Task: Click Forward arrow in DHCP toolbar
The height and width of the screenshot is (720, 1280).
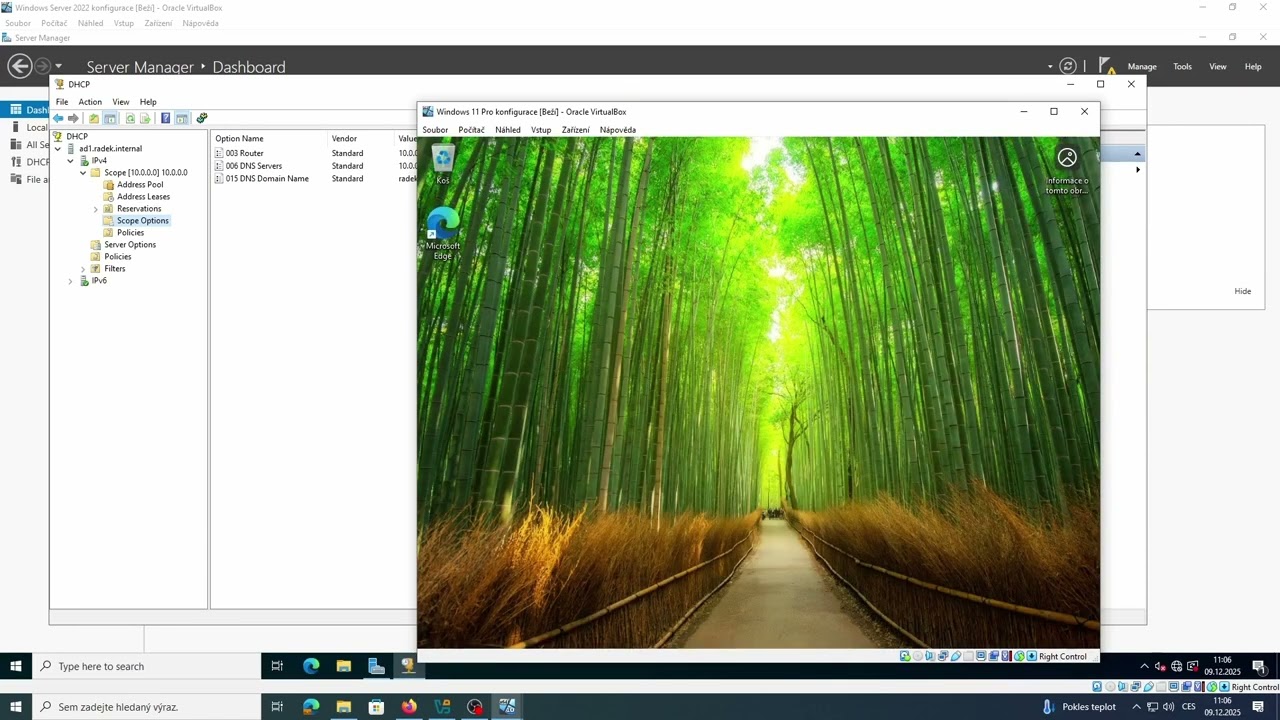Action: [x=73, y=118]
